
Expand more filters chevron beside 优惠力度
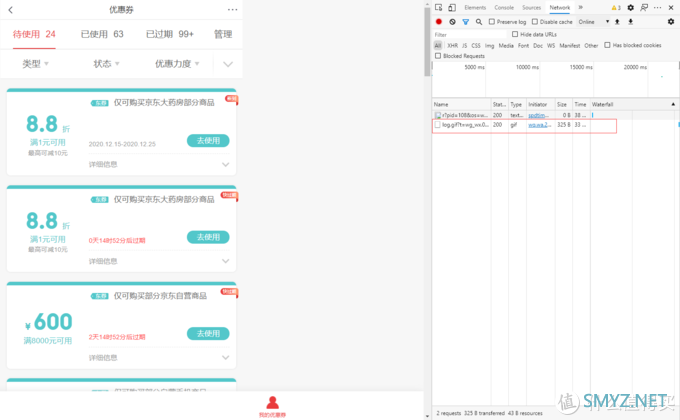click(228, 64)
